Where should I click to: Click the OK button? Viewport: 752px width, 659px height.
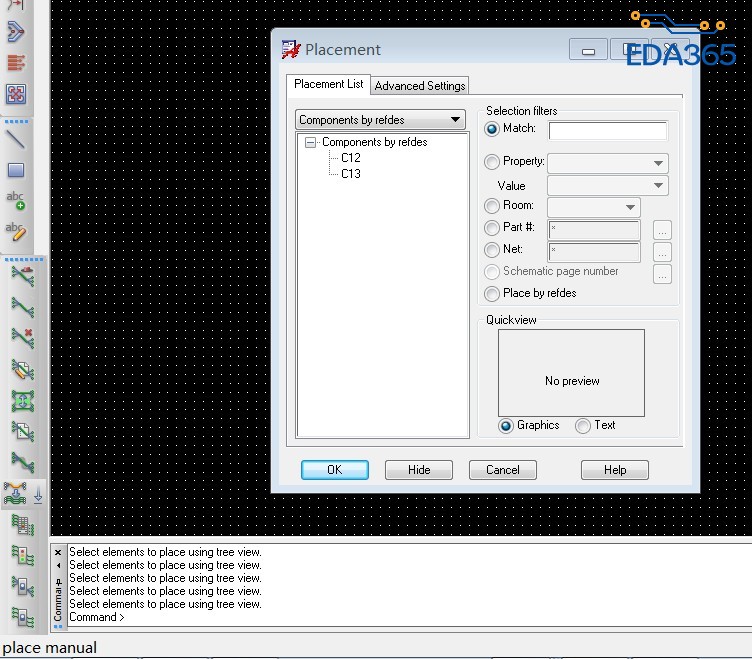[x=335, y=470]
